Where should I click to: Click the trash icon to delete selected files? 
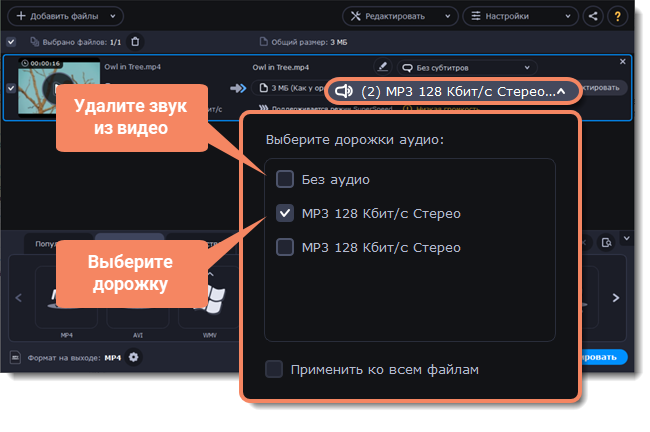(136, 41)
